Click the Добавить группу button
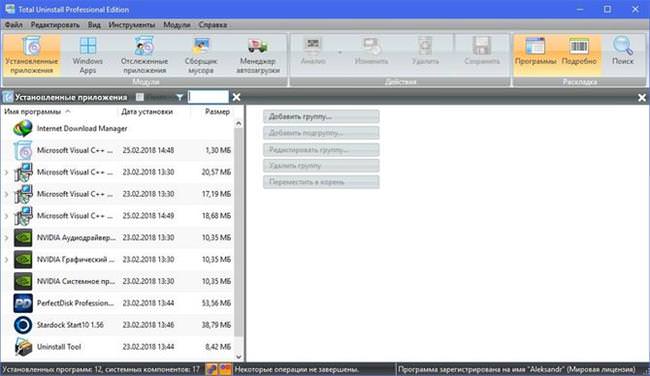Viewport: 650px width, 376px height. pos(321,116)
